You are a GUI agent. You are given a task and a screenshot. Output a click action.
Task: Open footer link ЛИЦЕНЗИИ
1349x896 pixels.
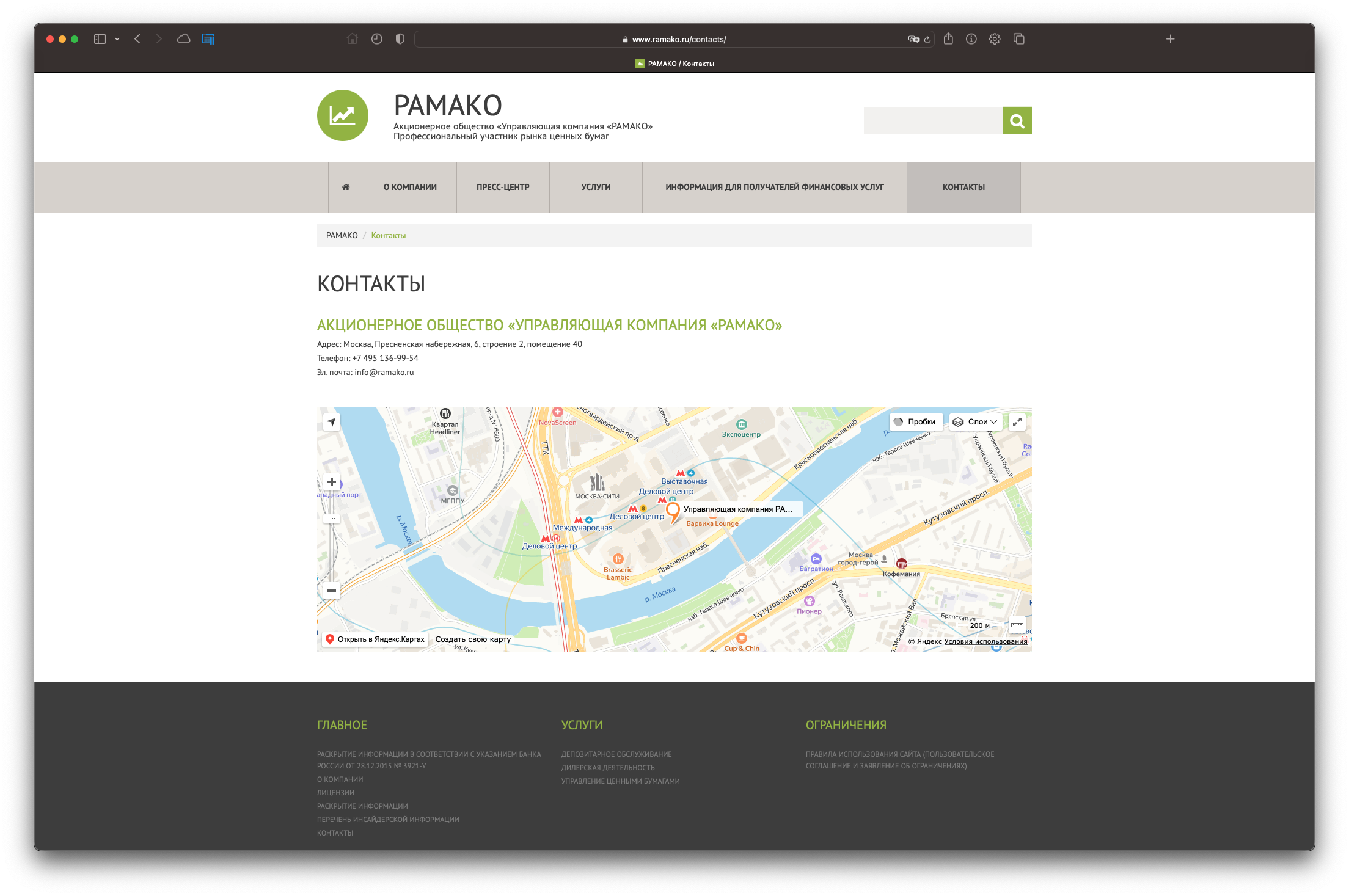point(335,793)
